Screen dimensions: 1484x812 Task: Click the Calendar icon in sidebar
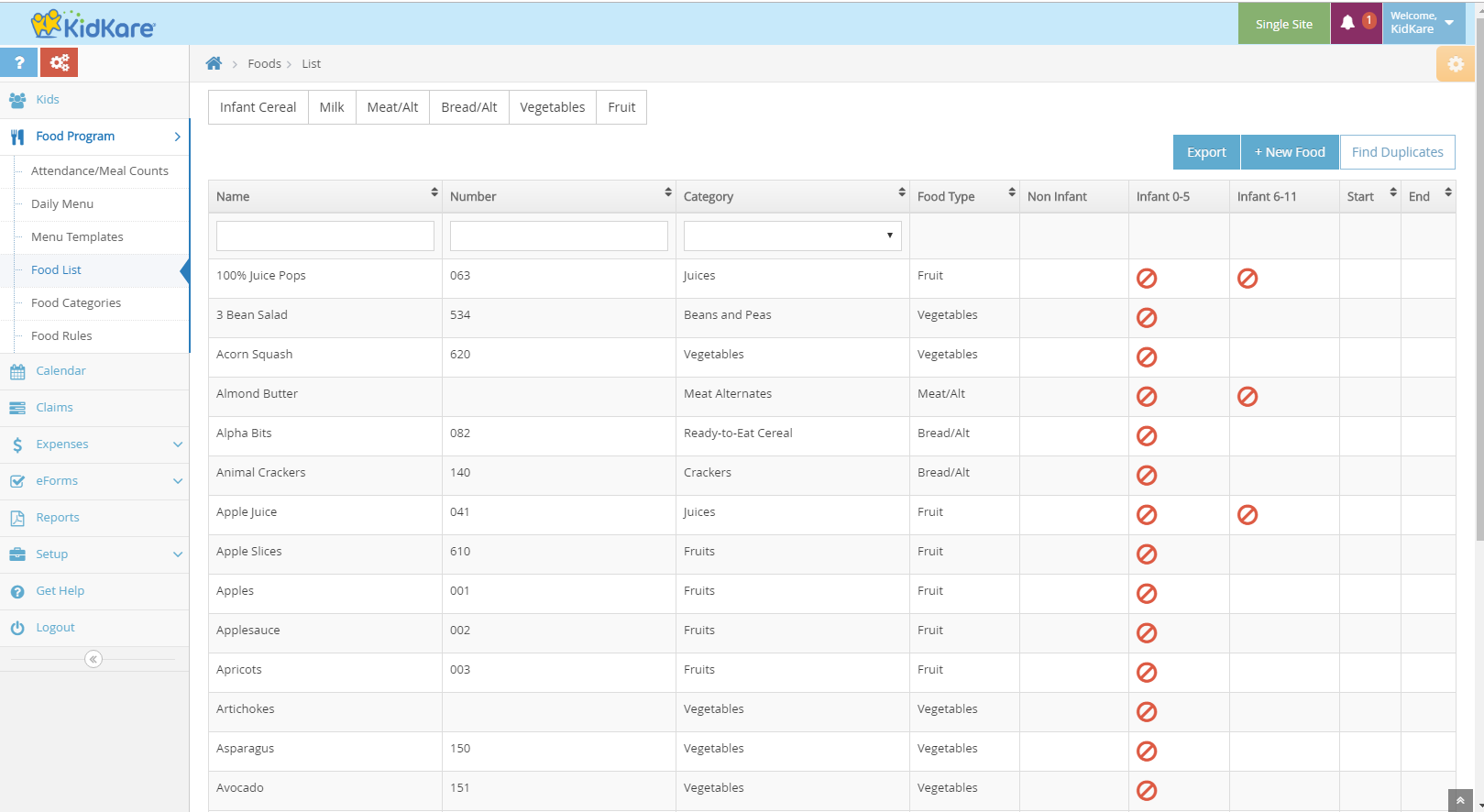click(17, 371)
